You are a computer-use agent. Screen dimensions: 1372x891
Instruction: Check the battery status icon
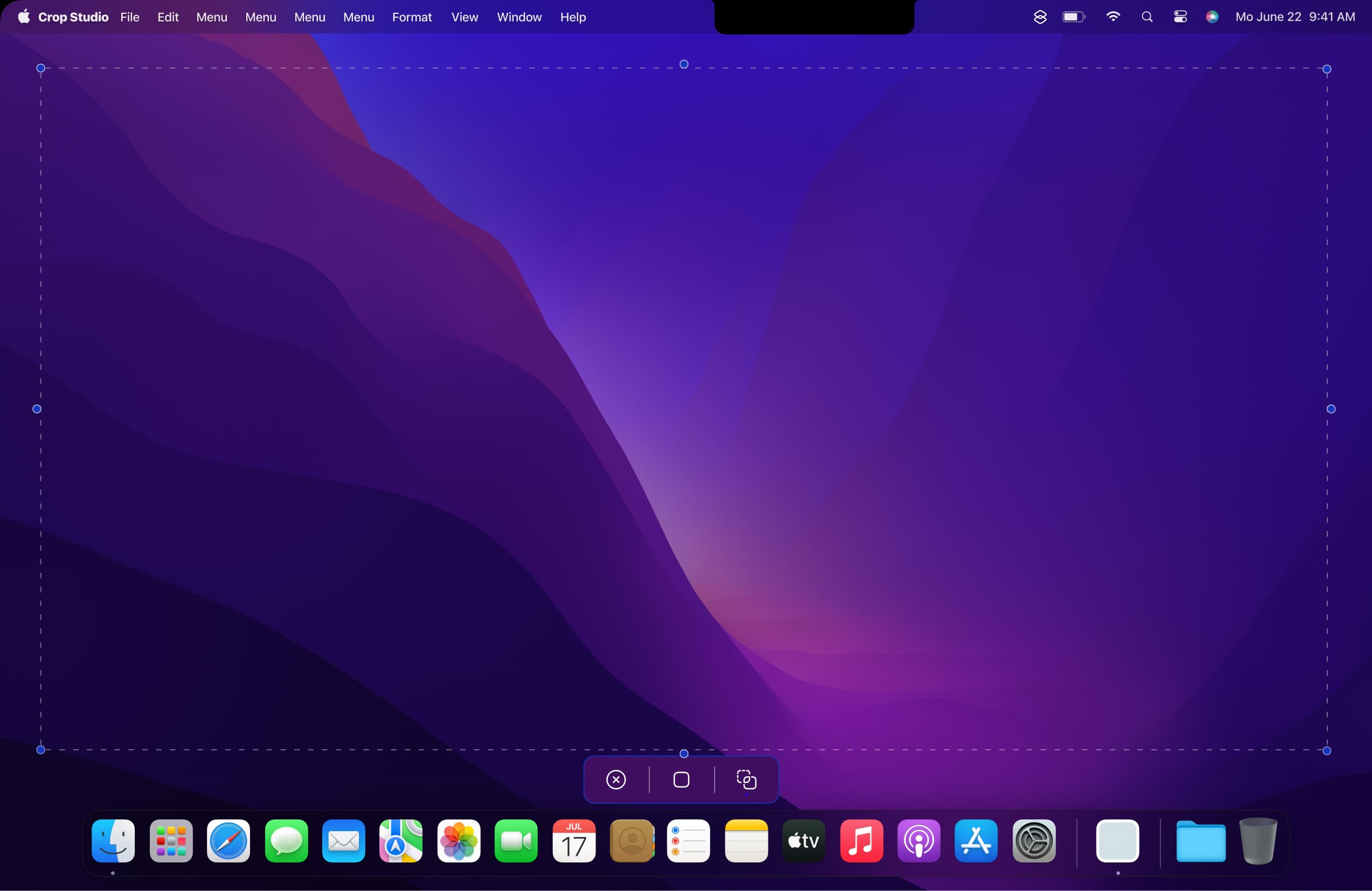click(1074, 17)
